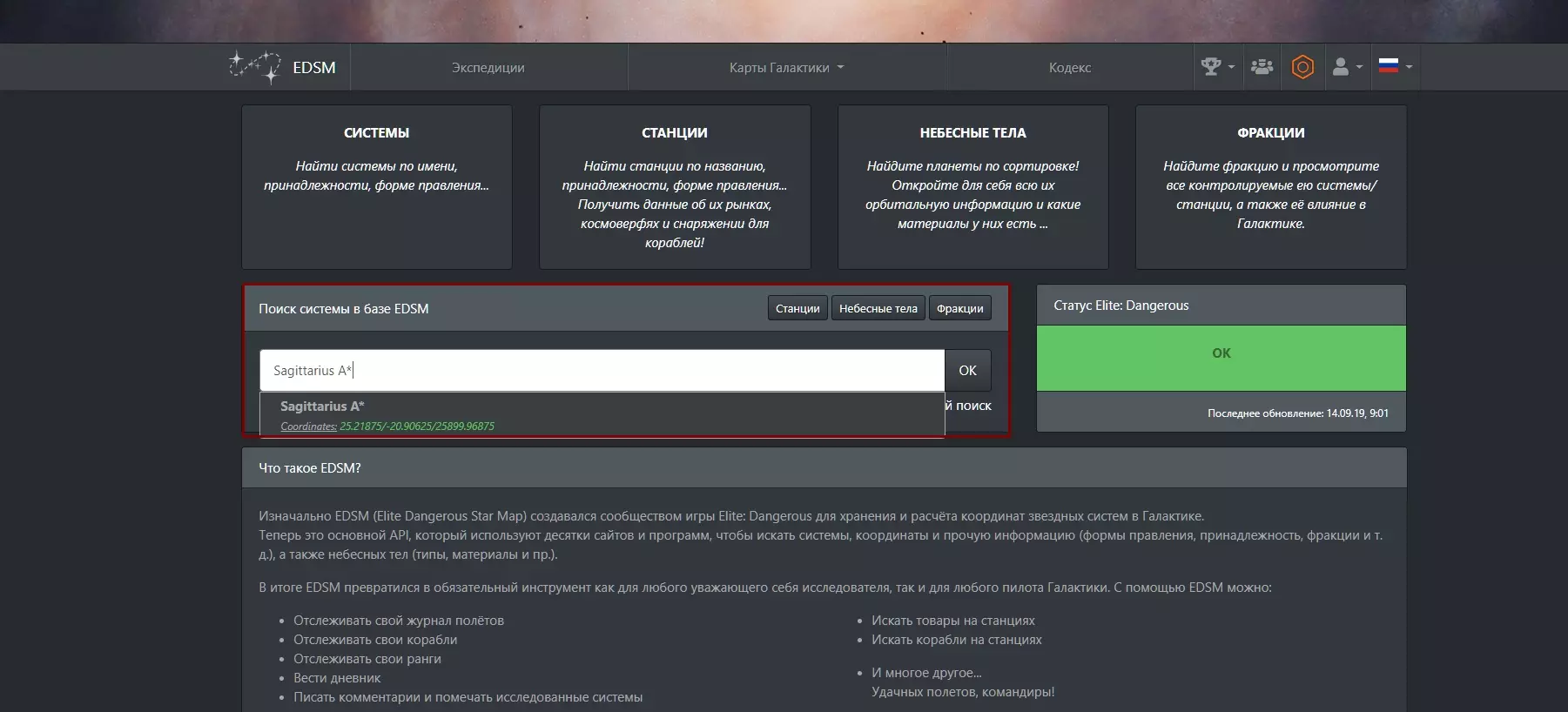
Task: Open the ФРАКЦИИ card
Action: 1271,187
